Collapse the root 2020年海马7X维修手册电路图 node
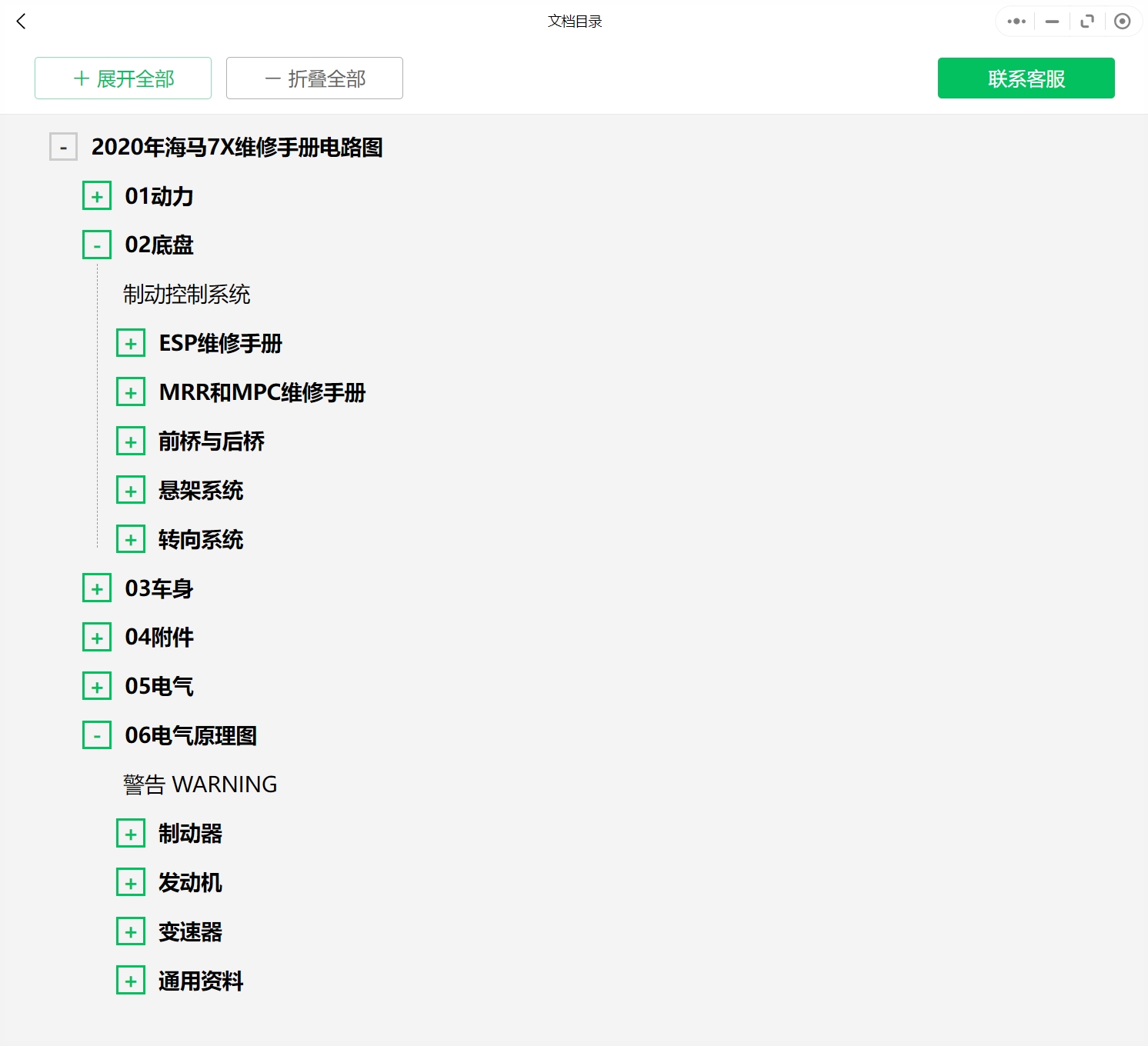Viewport: 1148px width, 1046px height. pyautogui.click(x=63, y=147)
